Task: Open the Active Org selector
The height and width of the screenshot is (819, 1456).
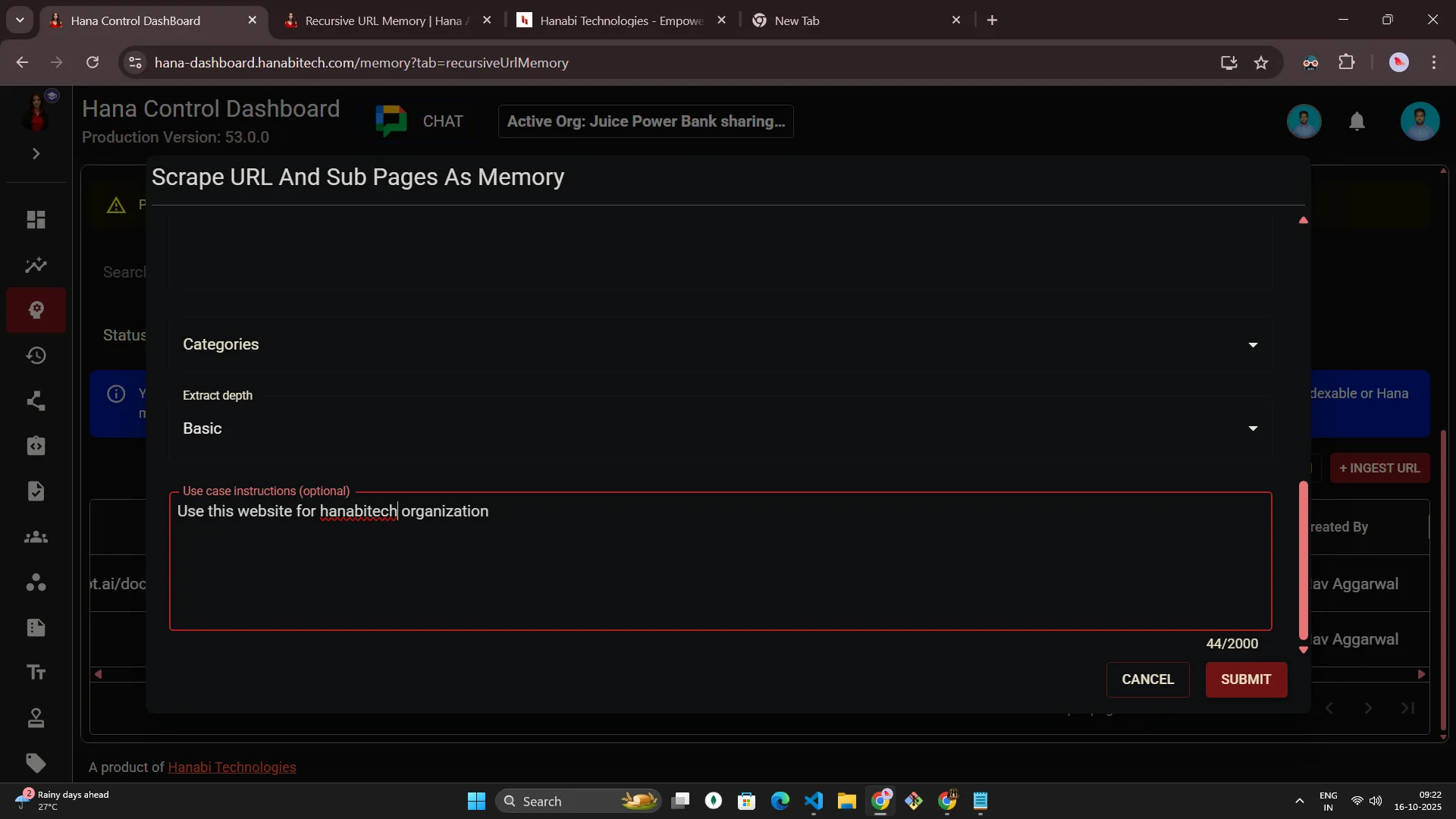Action: pos(645,121)
